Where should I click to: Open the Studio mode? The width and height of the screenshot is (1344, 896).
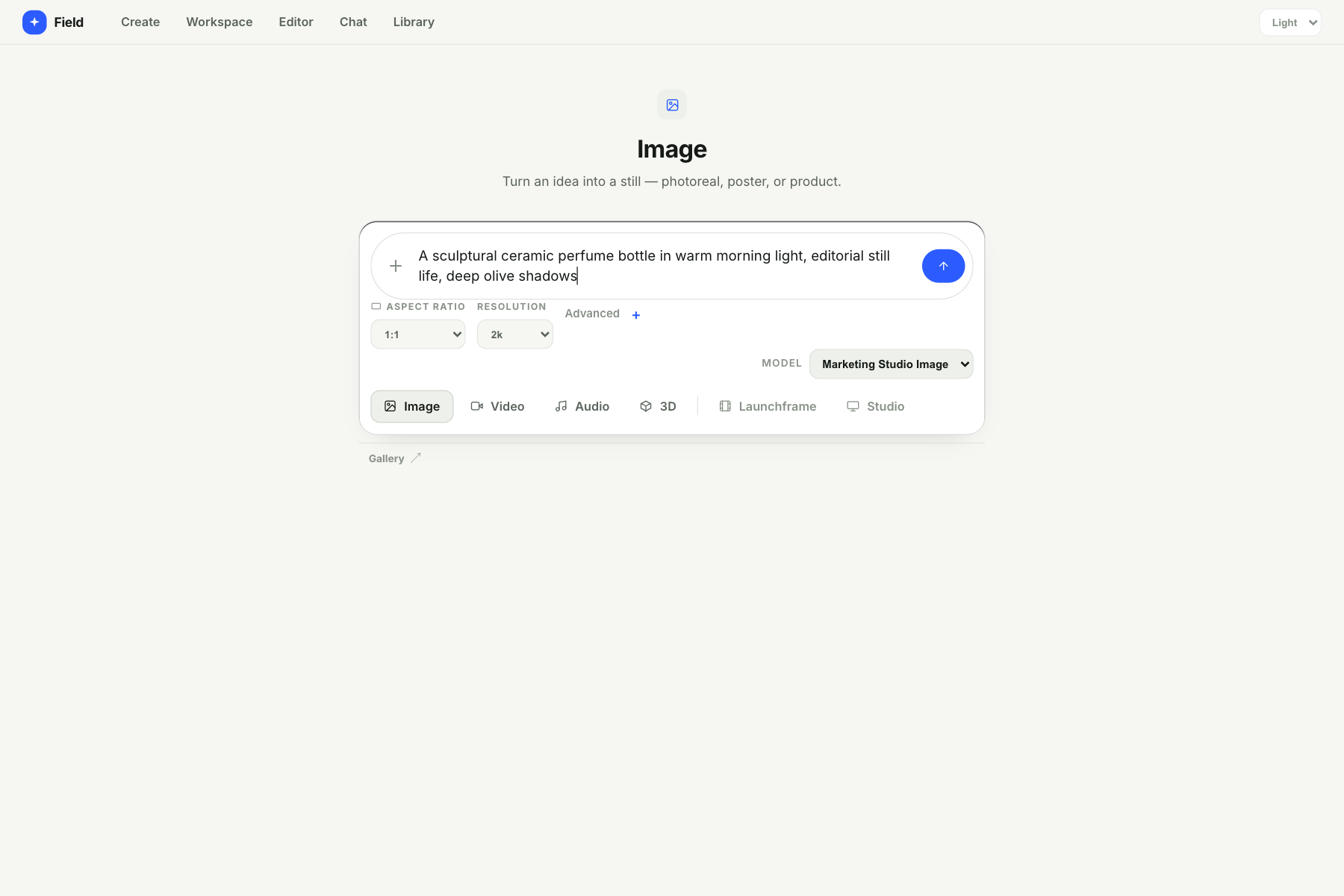[x=875, y=406]
